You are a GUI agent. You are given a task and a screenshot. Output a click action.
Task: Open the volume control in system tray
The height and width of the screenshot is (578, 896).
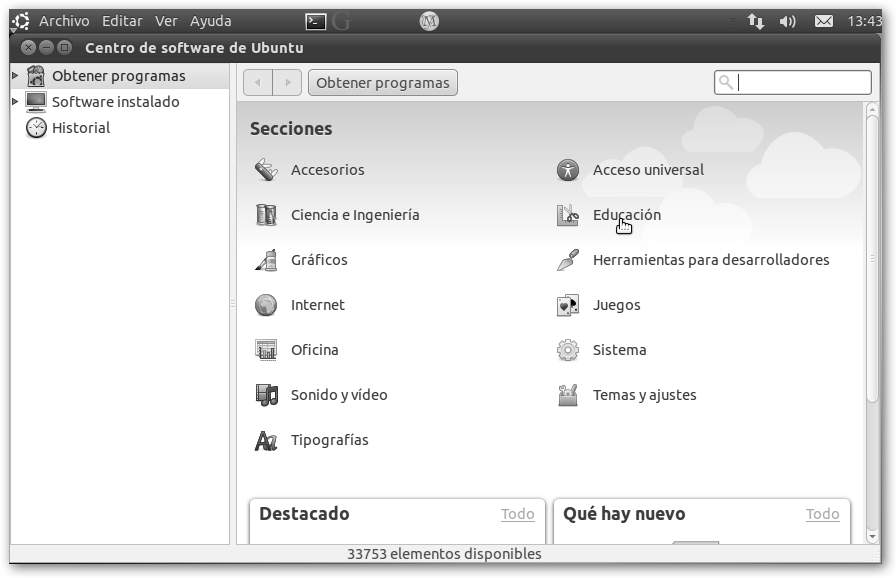pos(788,21)
